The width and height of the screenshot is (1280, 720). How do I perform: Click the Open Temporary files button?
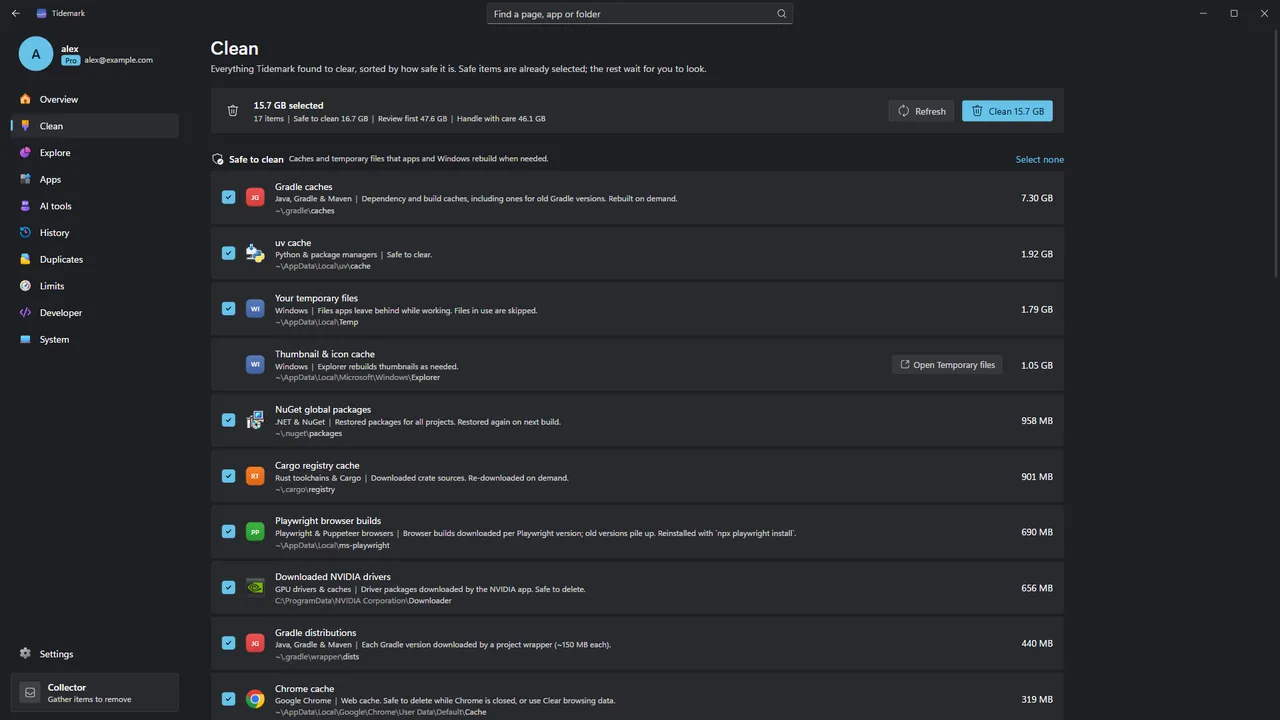947,365
